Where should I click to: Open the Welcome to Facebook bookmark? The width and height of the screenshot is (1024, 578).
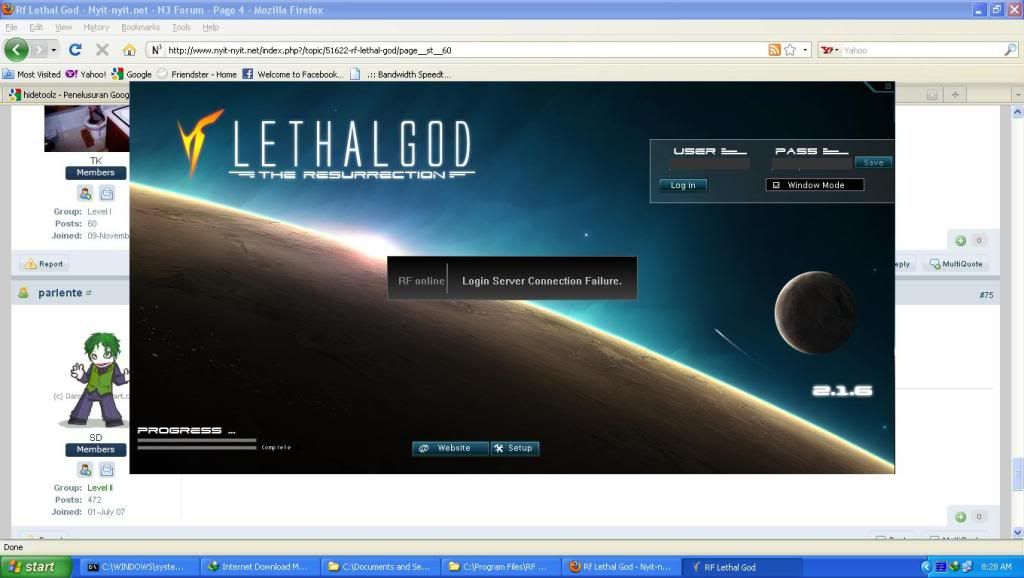pos(293,74)
